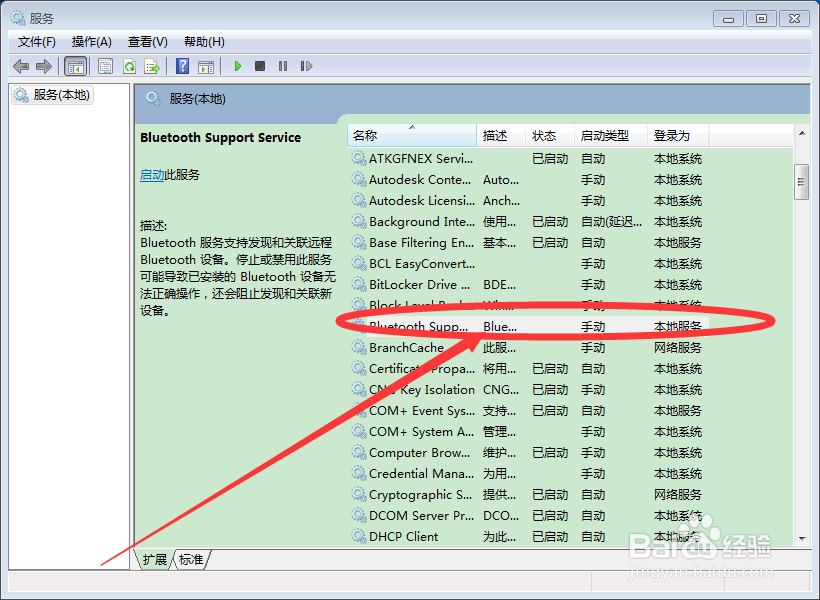The height and width of the screenshot is (600, 820).
Task: Pause the service with pause button
Action: pyautogui.click(x=283, y=66)
